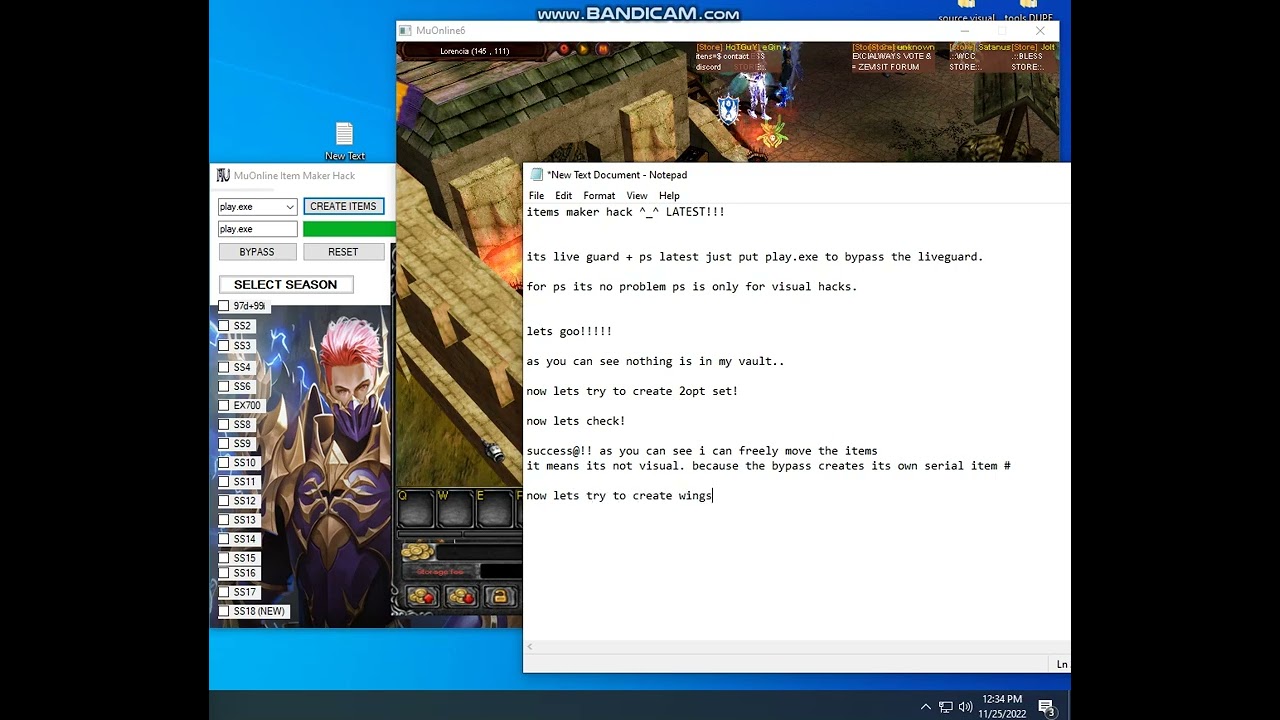Click the Notepad document icon in title bar
The image size is (1280, 720).
point(537,175)
